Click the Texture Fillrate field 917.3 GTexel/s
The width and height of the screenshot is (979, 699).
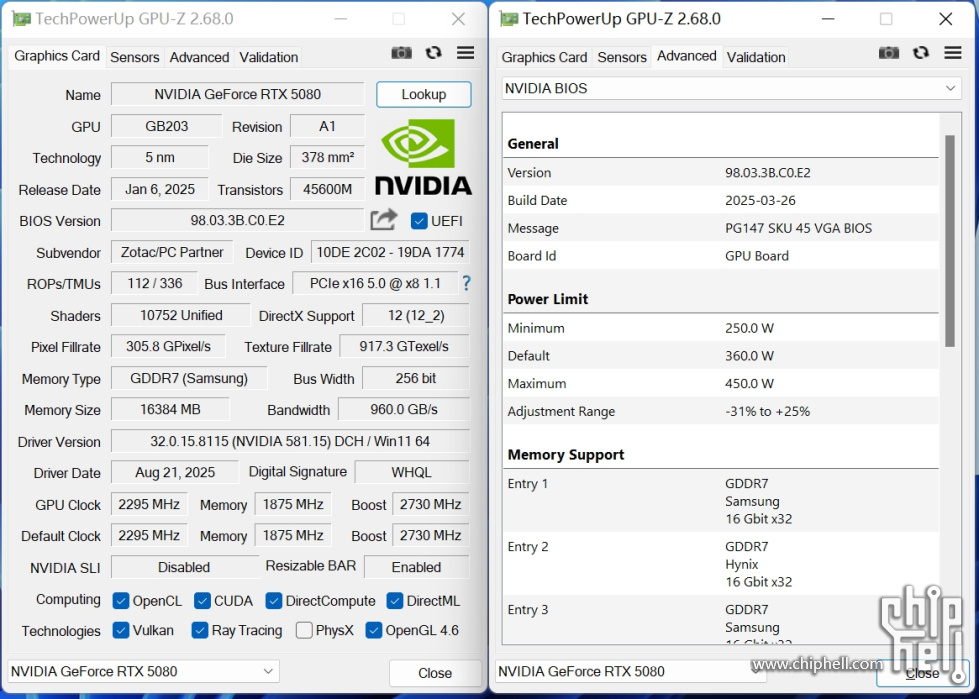point(404,346)
